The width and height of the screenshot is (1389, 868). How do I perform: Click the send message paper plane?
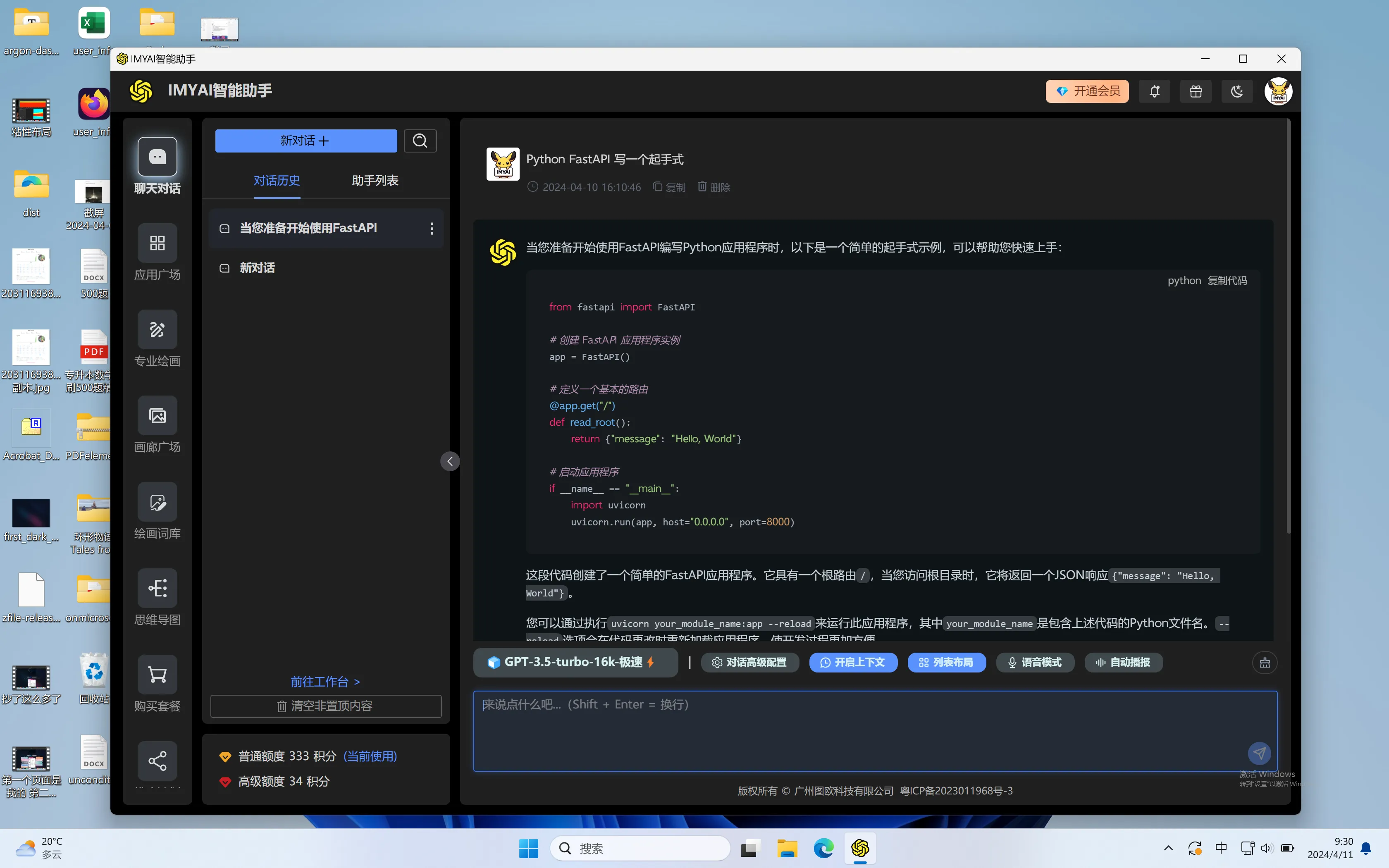pyautogui.click(x=1259, y=753)
